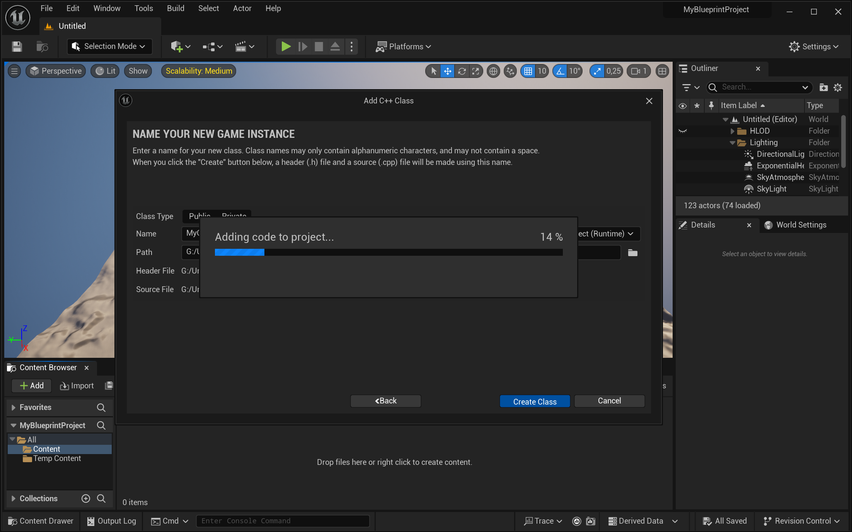Select the Rotate tool in viewport
The height and width of the screenshot is (532, 852).
tap(461, 71)
